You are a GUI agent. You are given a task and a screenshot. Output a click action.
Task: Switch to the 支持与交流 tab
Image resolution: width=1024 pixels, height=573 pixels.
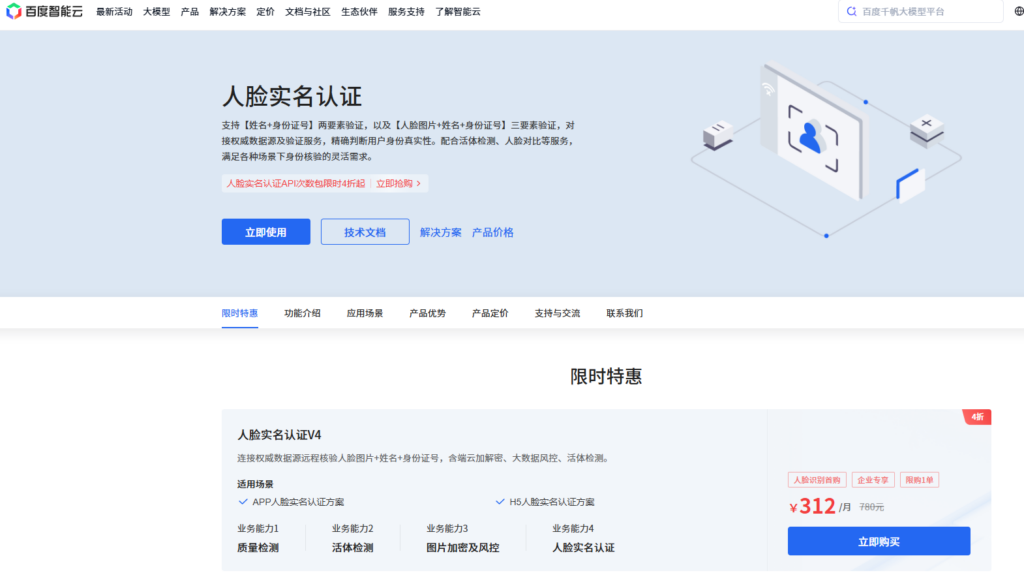pyautogui.click(x=558, y=313)
